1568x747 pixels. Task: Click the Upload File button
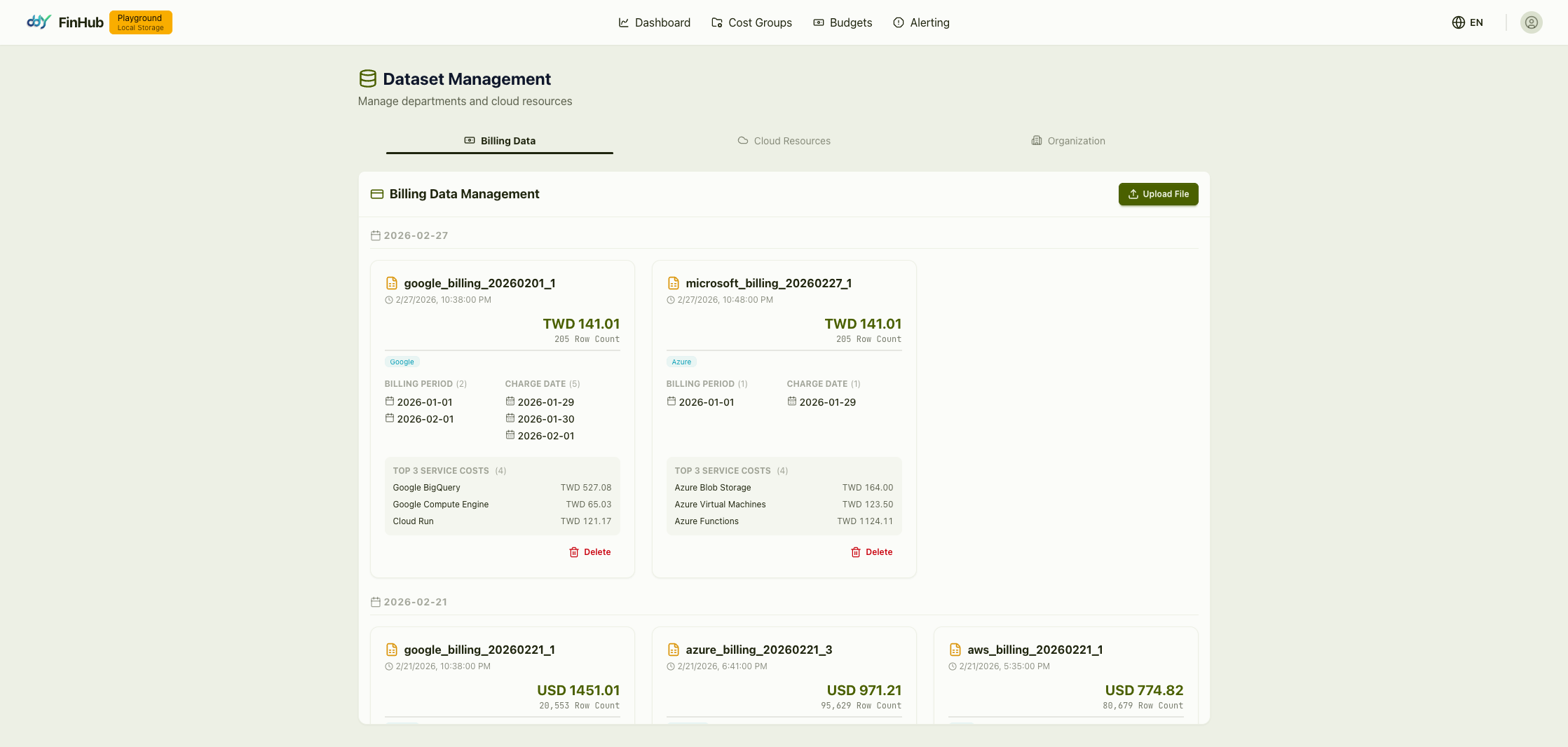(x=1158, y=194)
